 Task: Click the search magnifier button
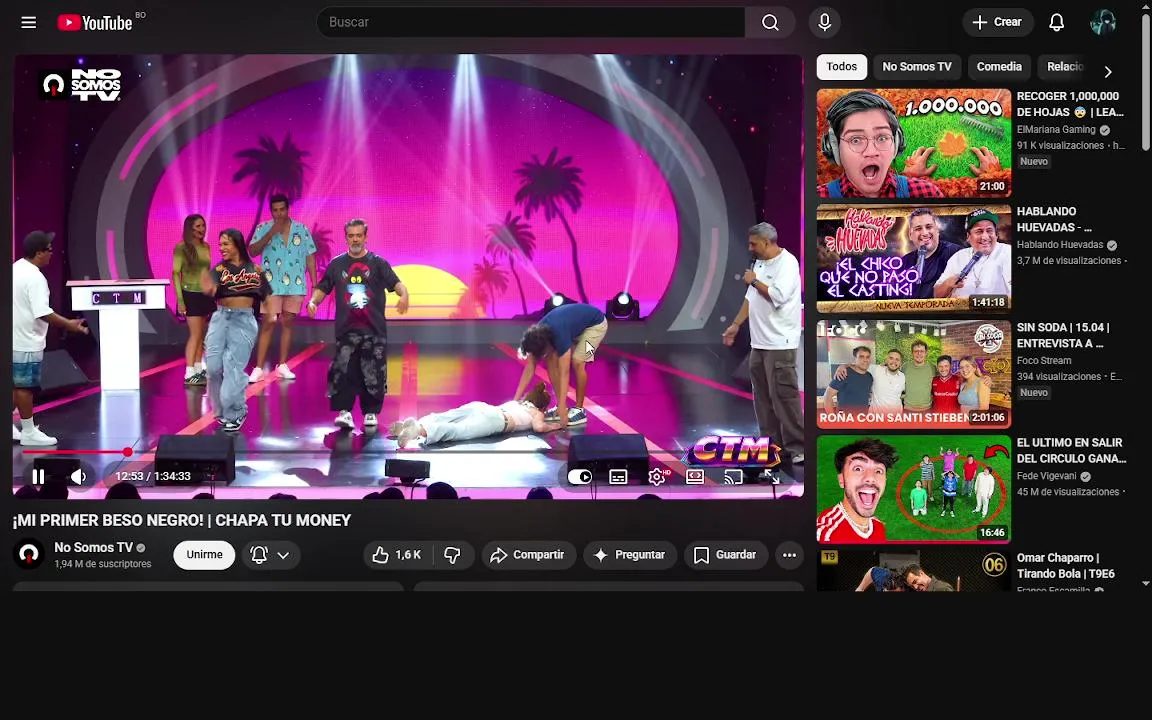tap(770, 22)
